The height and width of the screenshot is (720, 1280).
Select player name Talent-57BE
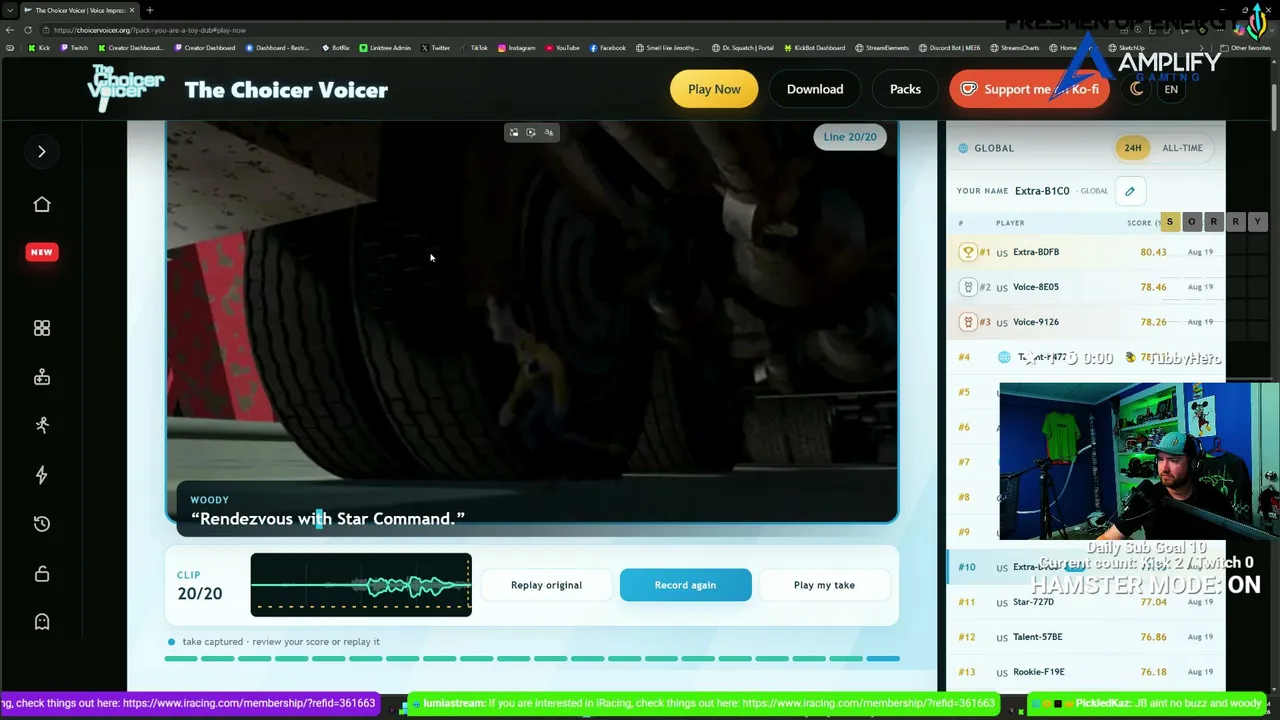[1038, 637]
